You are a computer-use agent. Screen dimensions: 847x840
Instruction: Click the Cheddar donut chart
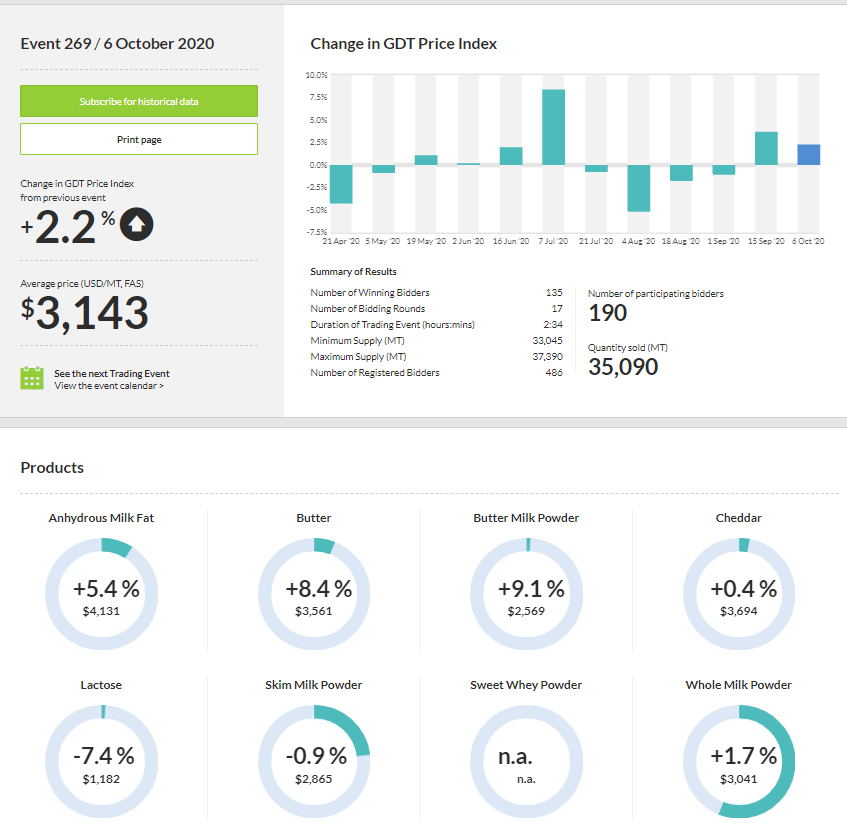pyautogui.click(x=739, y=595)
